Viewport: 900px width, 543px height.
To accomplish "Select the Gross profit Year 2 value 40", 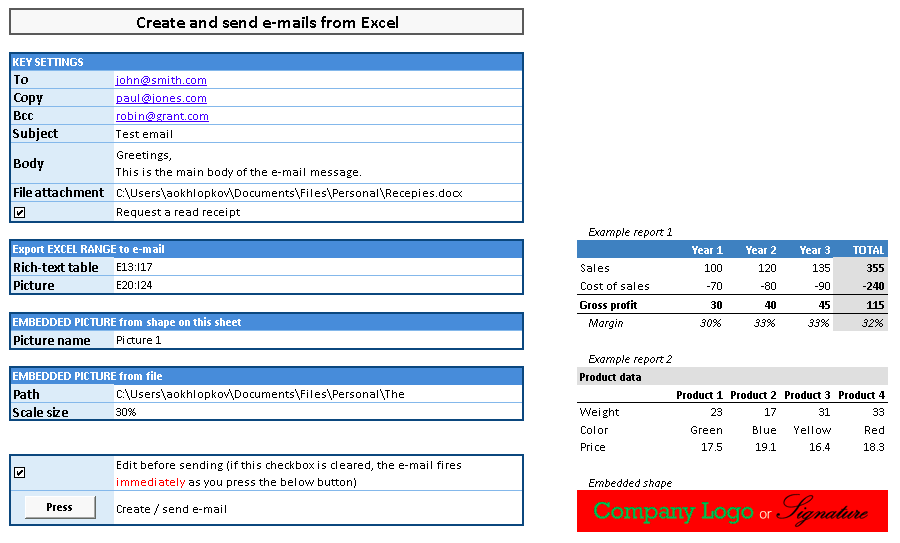I will 770,305.
